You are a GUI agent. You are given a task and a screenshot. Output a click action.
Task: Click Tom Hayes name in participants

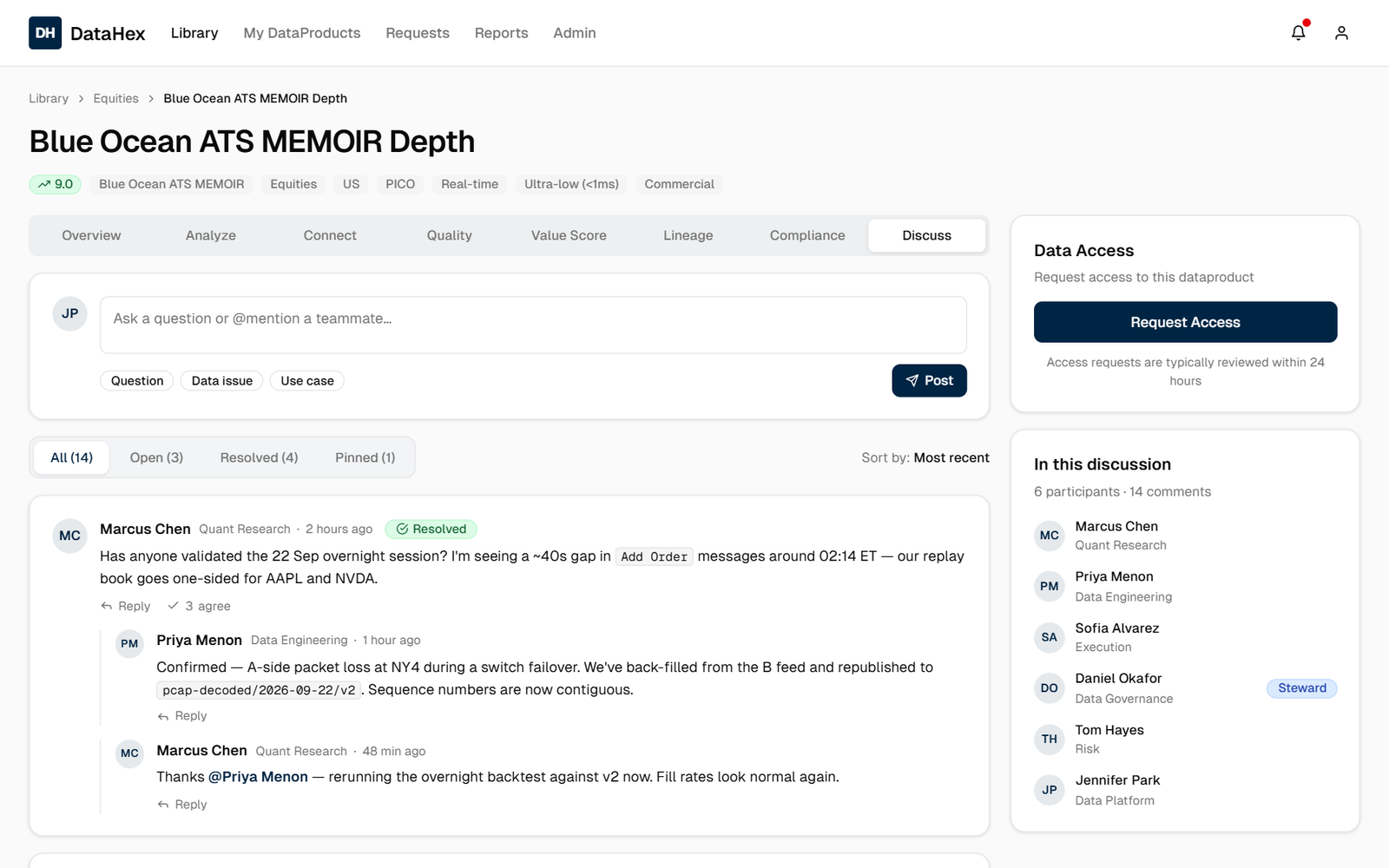tap(1109, 730)
